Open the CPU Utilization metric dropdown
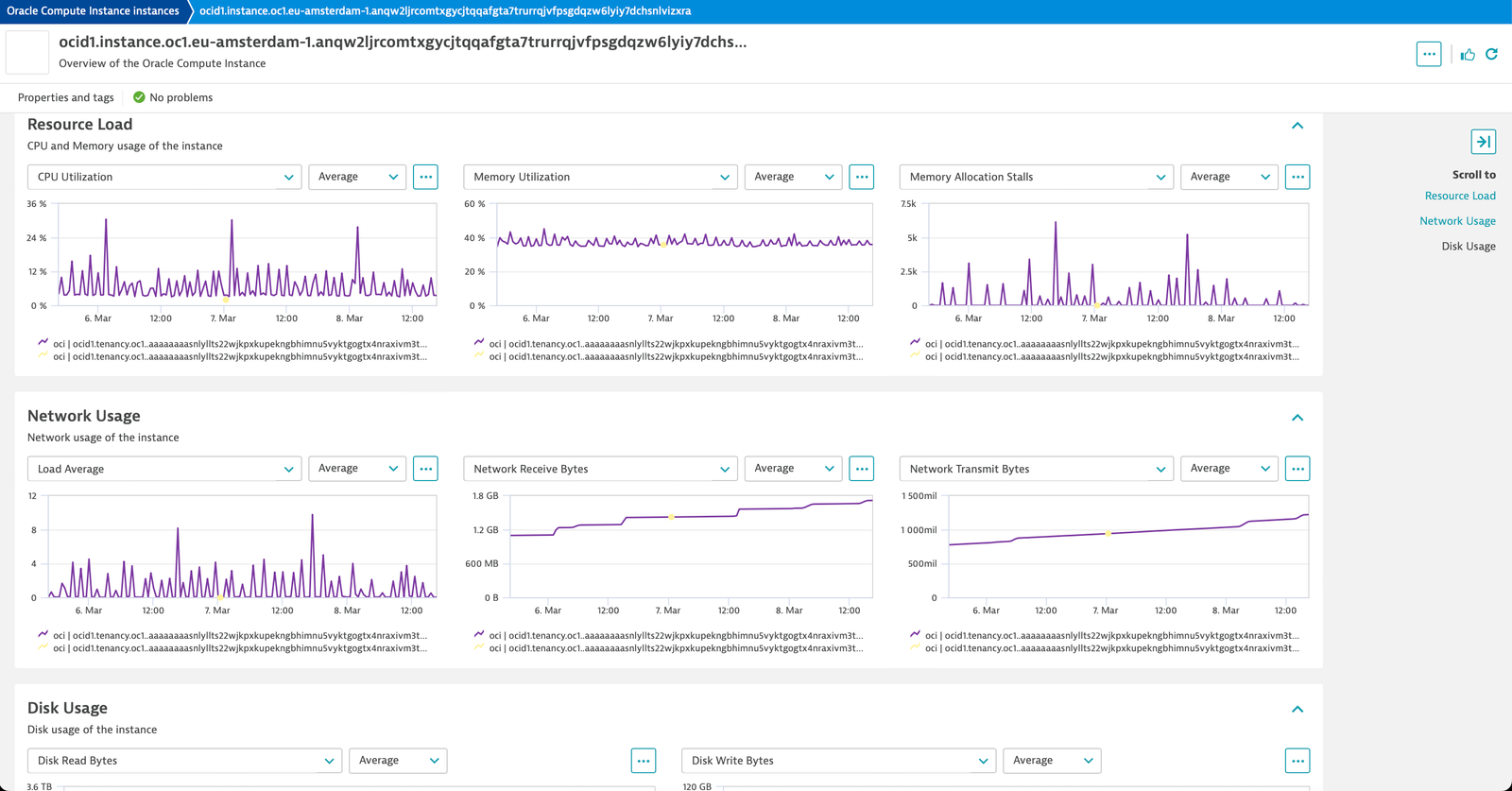The height and width of the screenshot is (791, 1512). click(164, 177)
